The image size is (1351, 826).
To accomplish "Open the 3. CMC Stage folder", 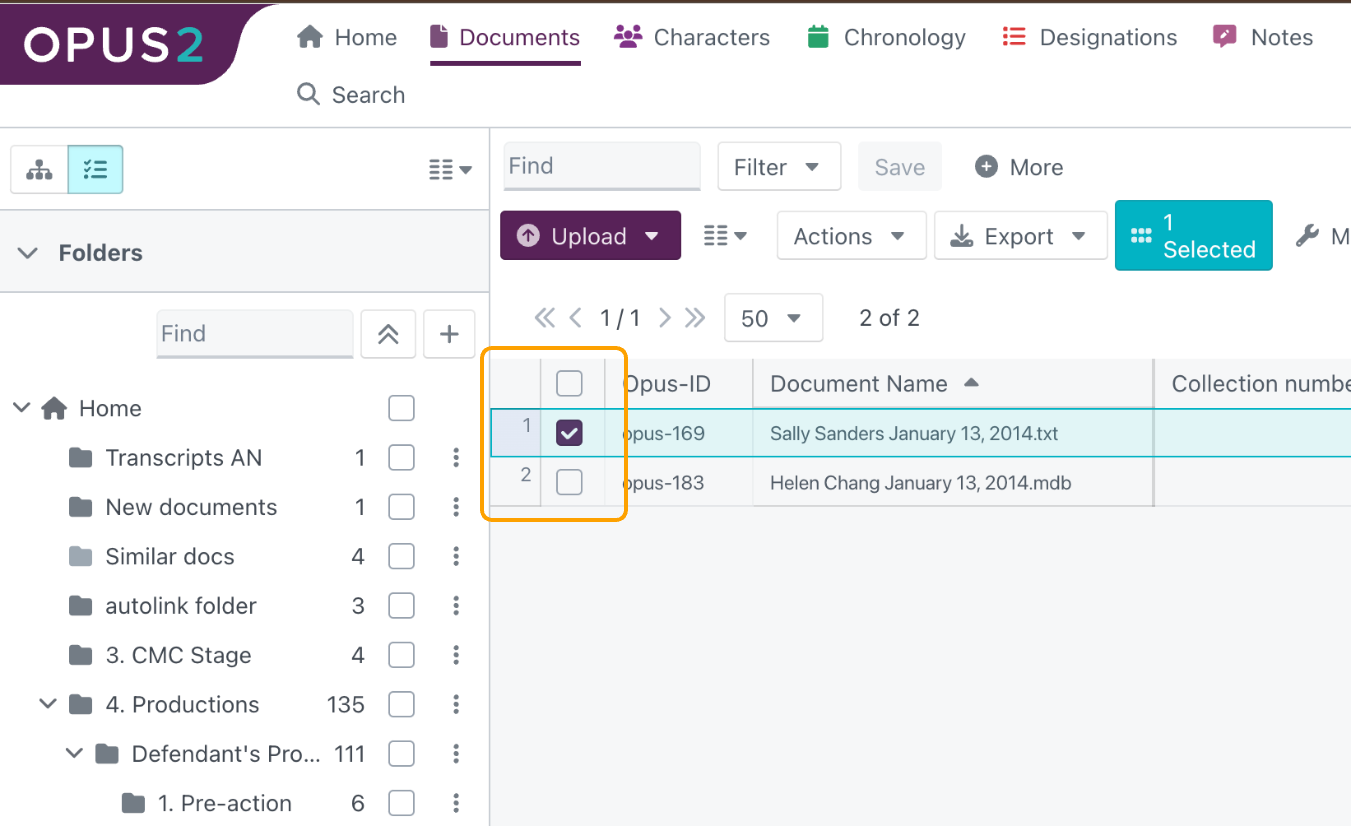I will click(178, 655).
